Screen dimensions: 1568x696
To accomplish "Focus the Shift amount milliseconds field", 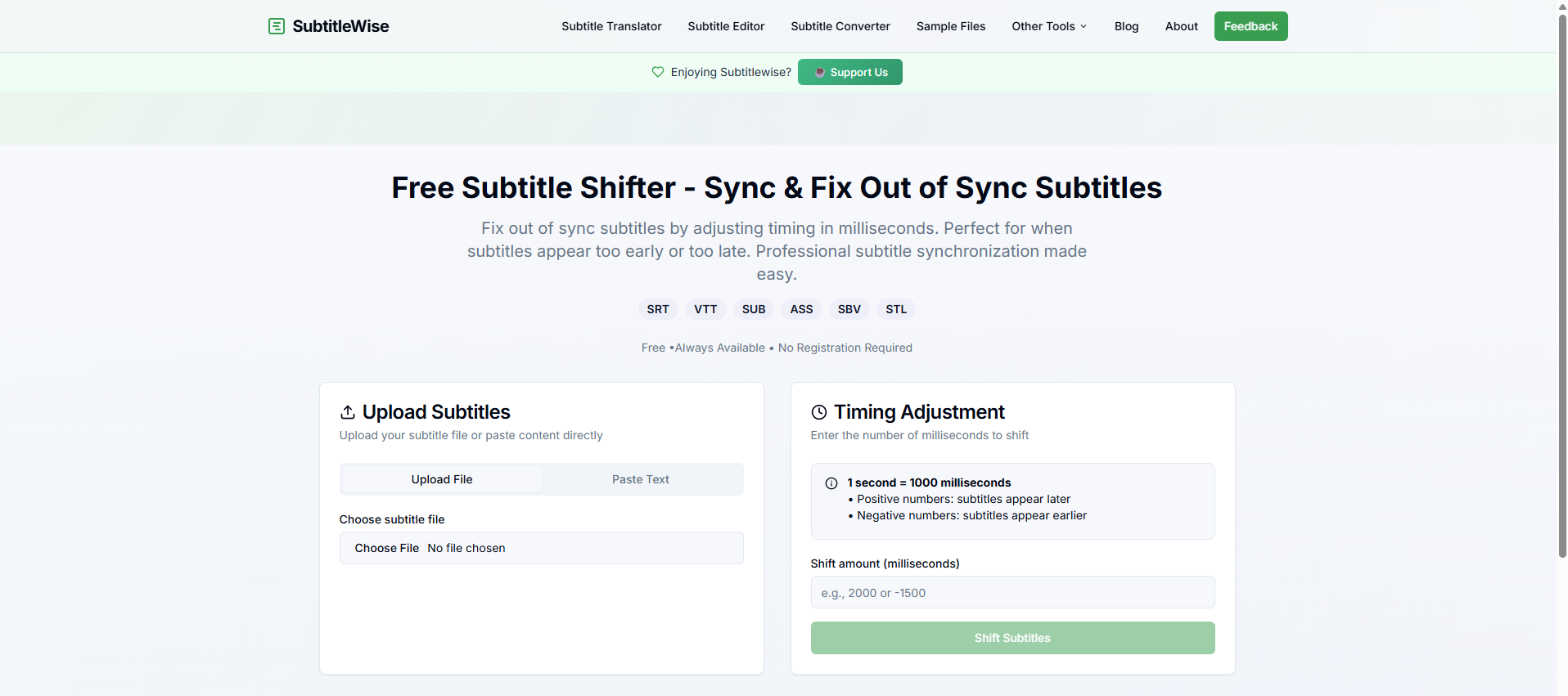I will coord(1012,592).
